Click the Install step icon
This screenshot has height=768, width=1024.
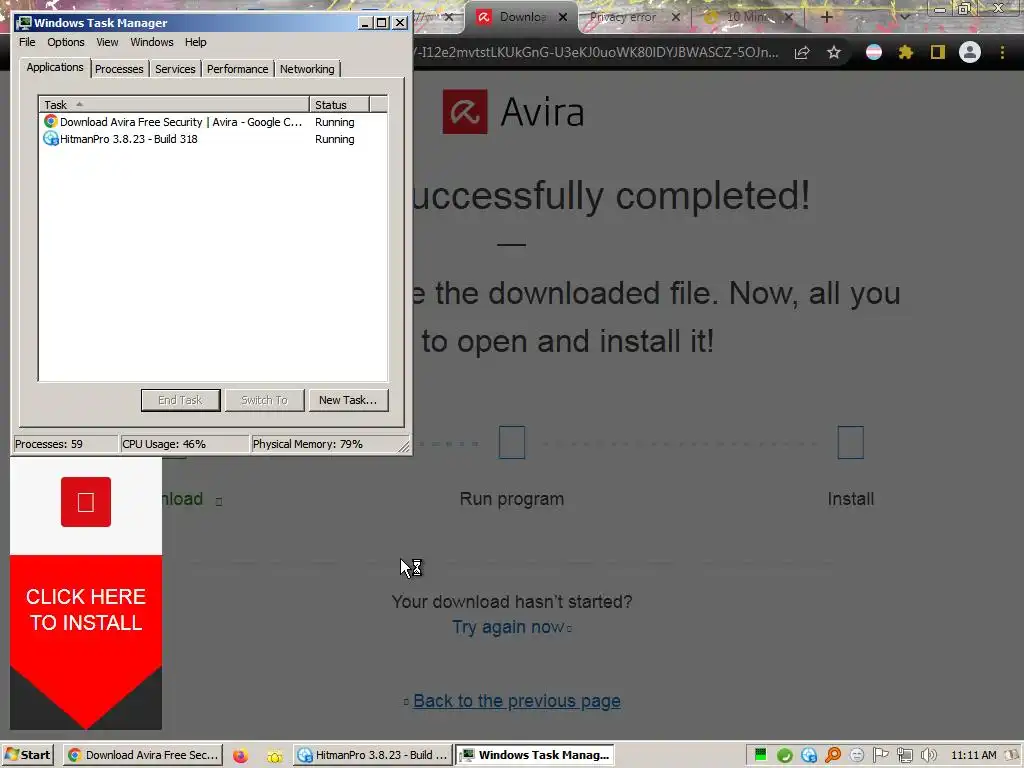pos(850,443)
